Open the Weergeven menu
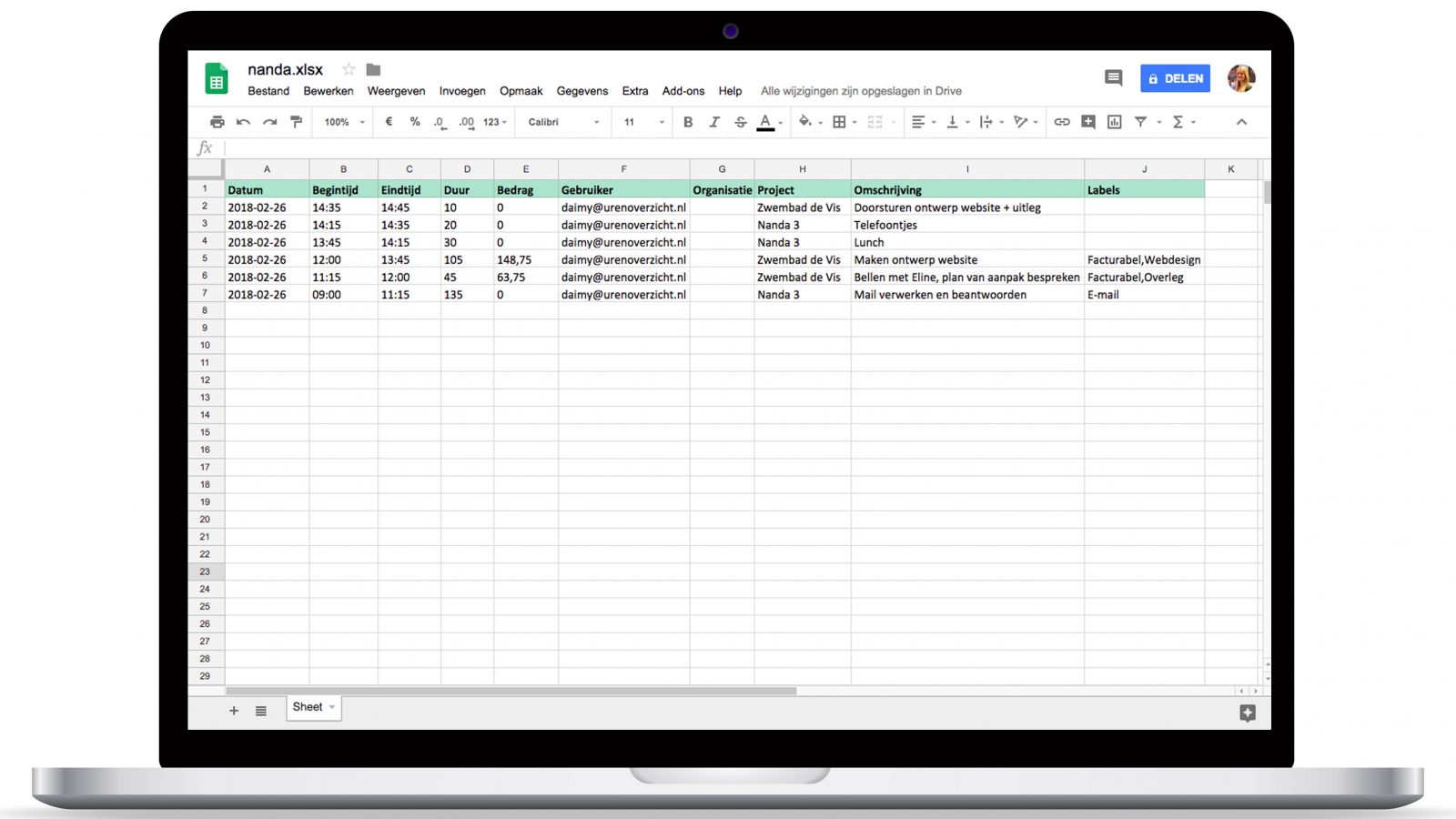 point(396,91)
